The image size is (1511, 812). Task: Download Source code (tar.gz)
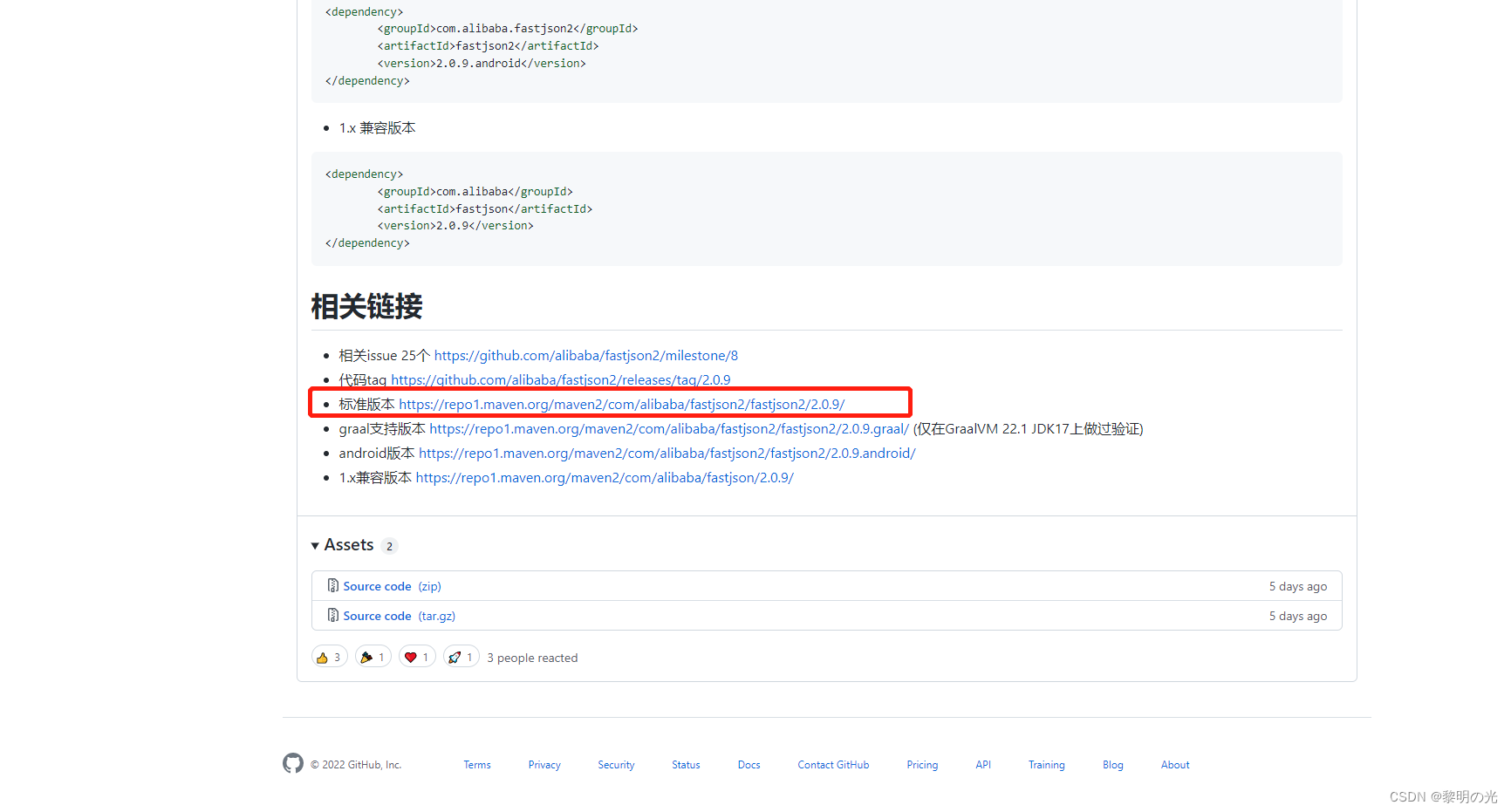pyautogui.click(x=377, y=615)
